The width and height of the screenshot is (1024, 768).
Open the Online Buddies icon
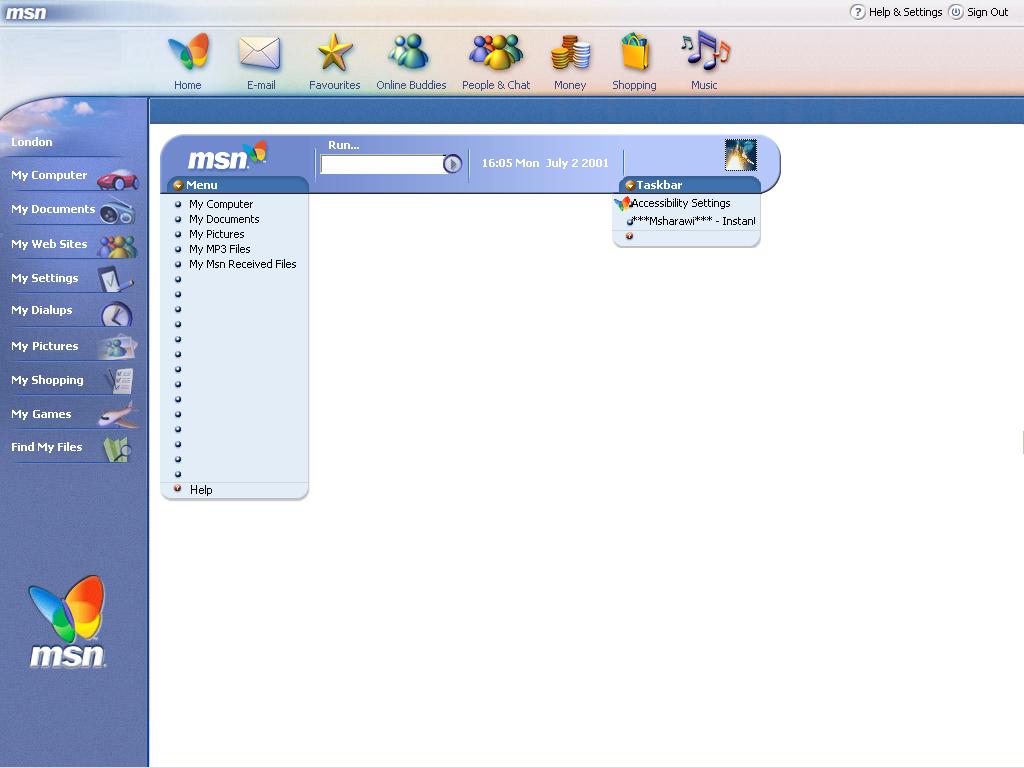point(409,52)
